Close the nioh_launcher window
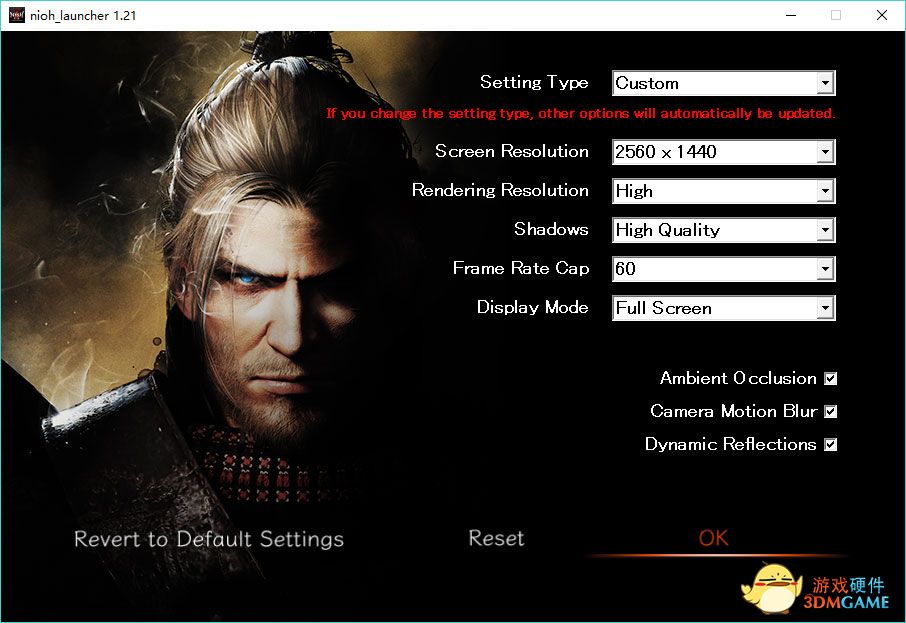Viewport: 906px width, 623px height. 882,15
